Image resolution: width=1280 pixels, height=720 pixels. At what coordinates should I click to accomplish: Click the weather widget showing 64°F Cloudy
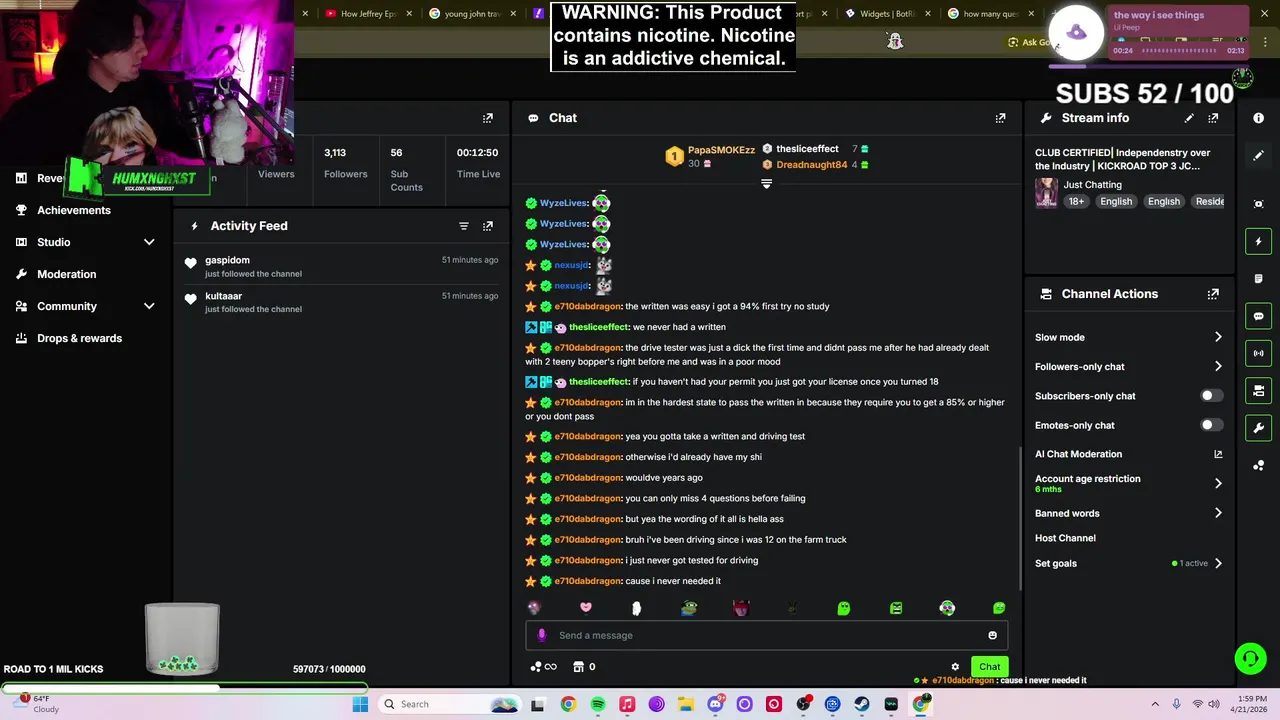click(x=38, y=703)
